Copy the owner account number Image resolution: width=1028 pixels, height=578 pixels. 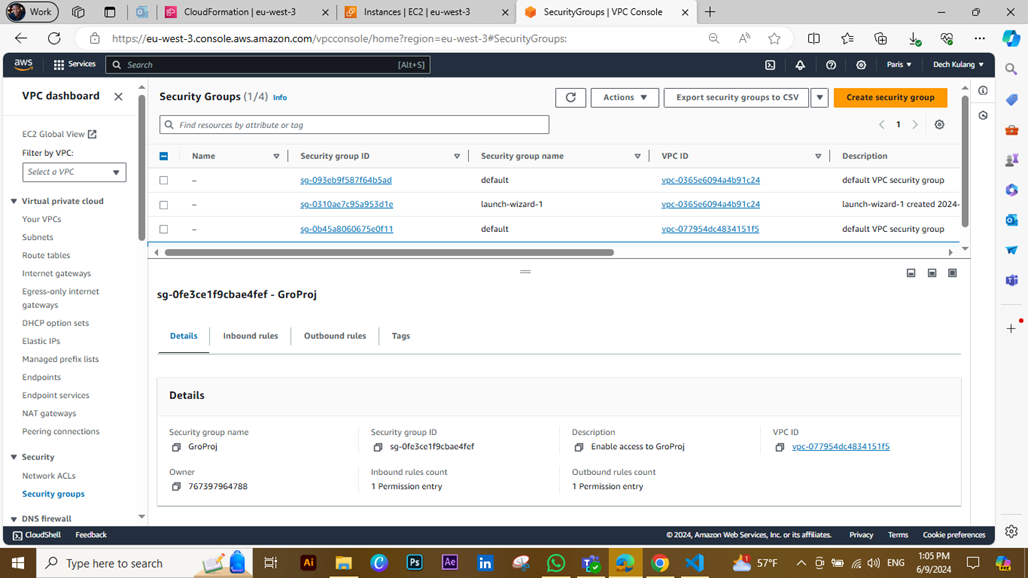coord(176,486)
